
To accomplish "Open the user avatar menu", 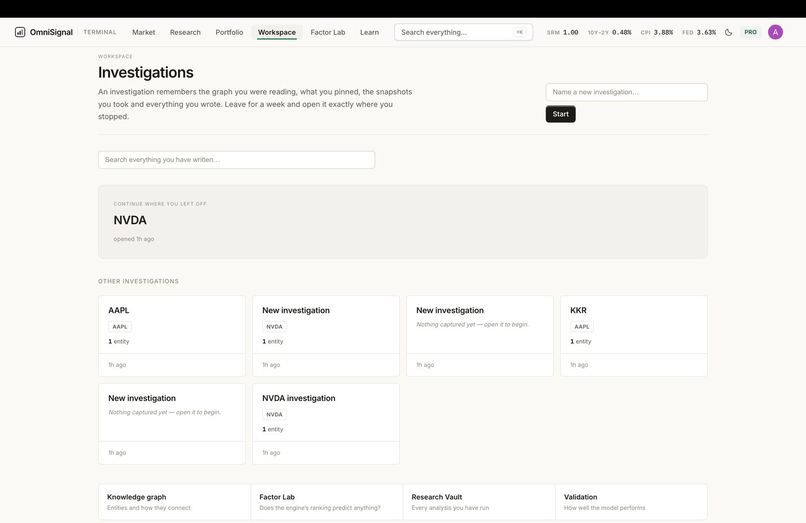I will (x=775, y=32).
